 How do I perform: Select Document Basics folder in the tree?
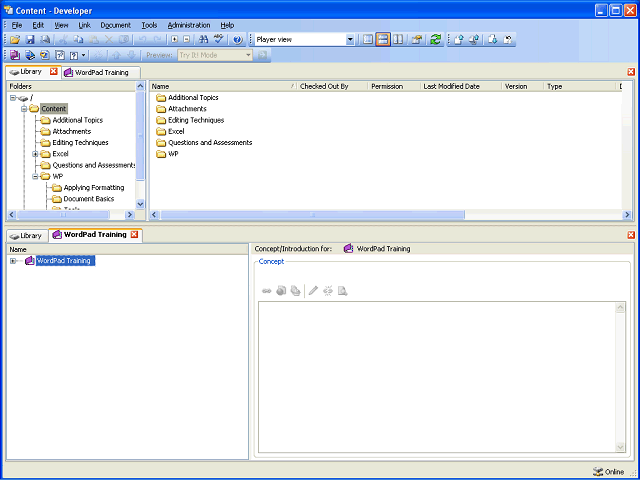[89, 199]
